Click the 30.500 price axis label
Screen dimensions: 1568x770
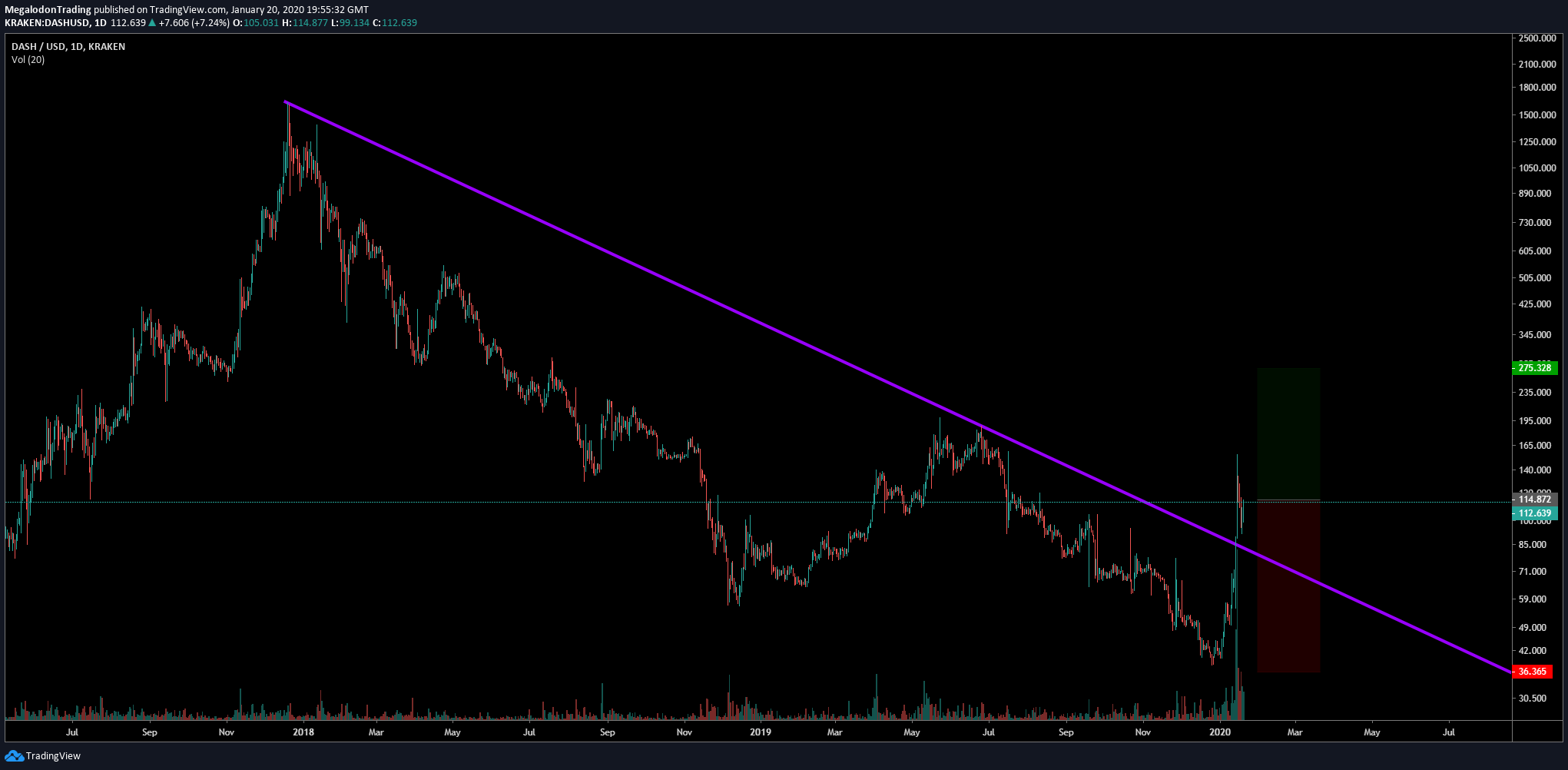(1533, 699)
